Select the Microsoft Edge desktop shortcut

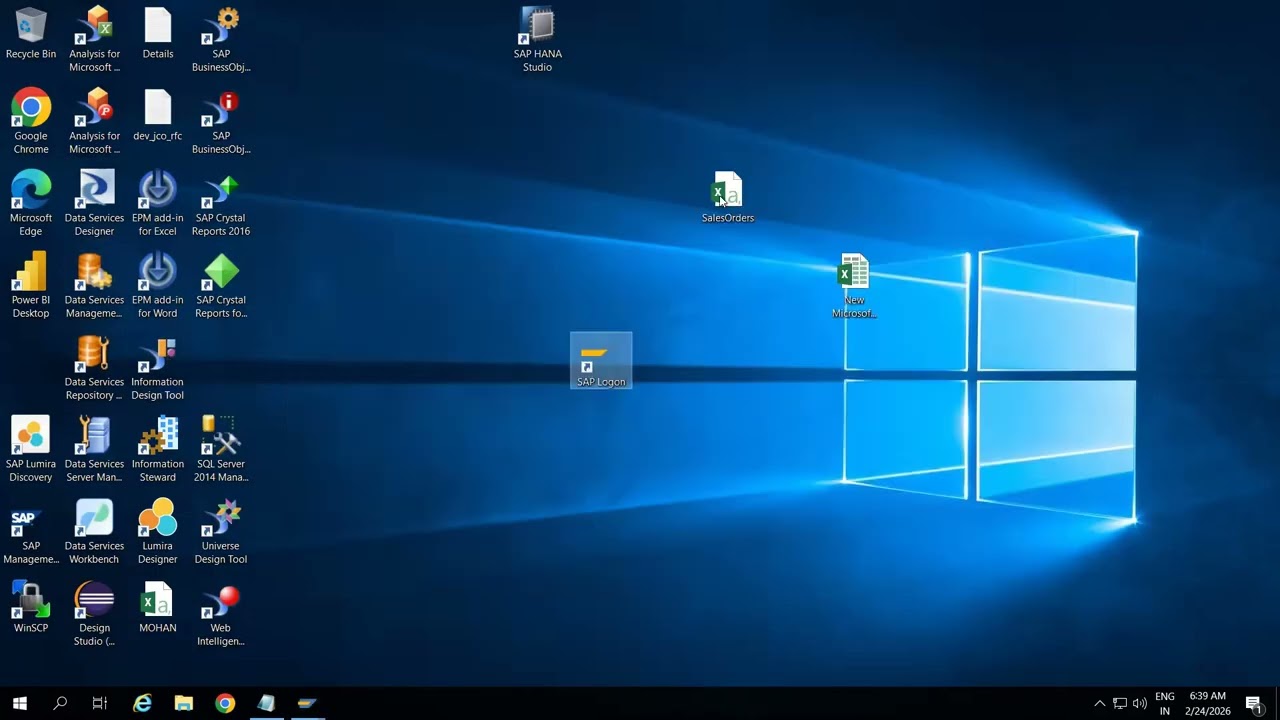pos(31,204)
